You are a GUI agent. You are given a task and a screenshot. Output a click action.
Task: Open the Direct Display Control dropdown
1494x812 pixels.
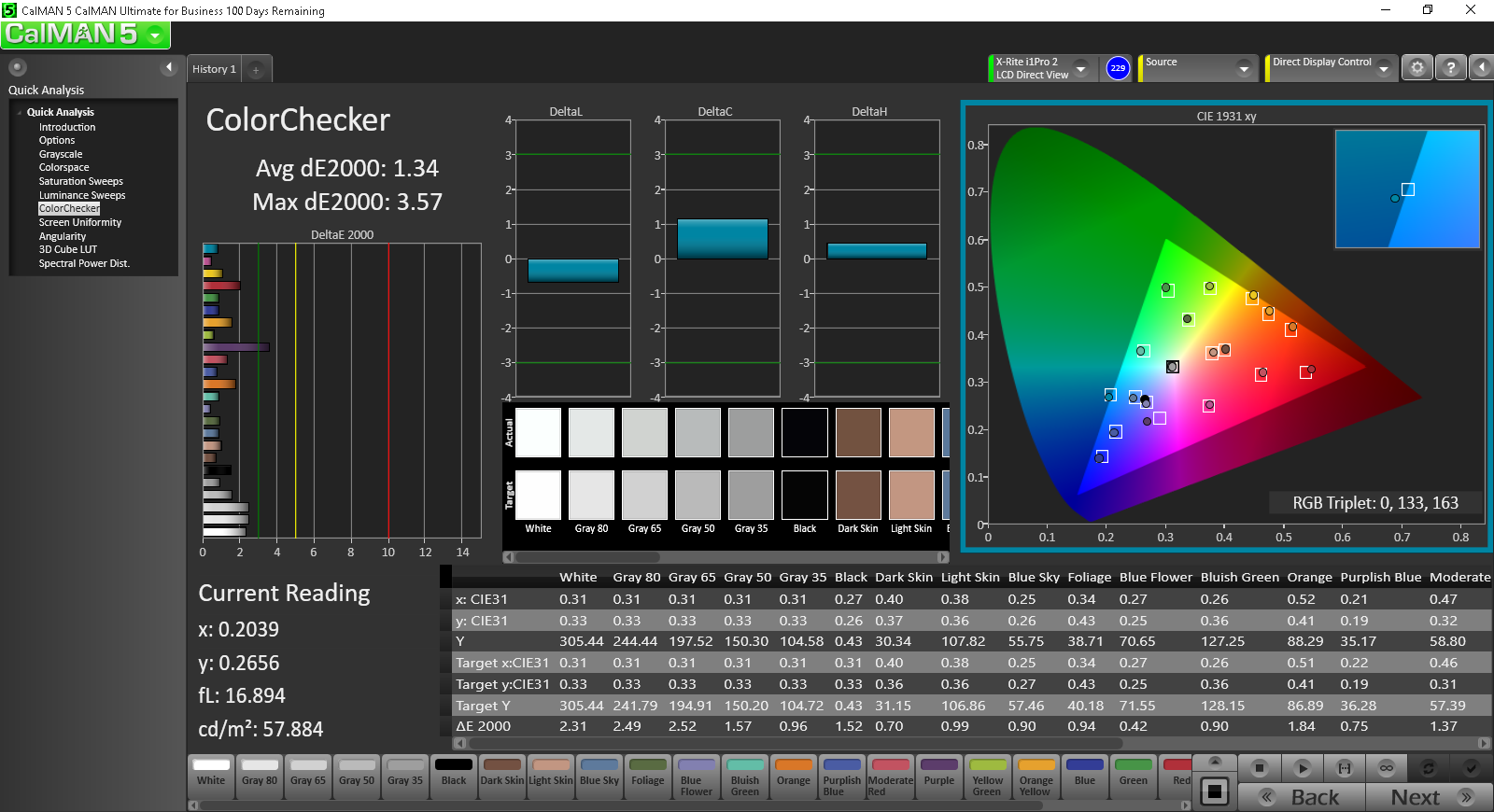pyautogui.click(x=1383, y=68)
